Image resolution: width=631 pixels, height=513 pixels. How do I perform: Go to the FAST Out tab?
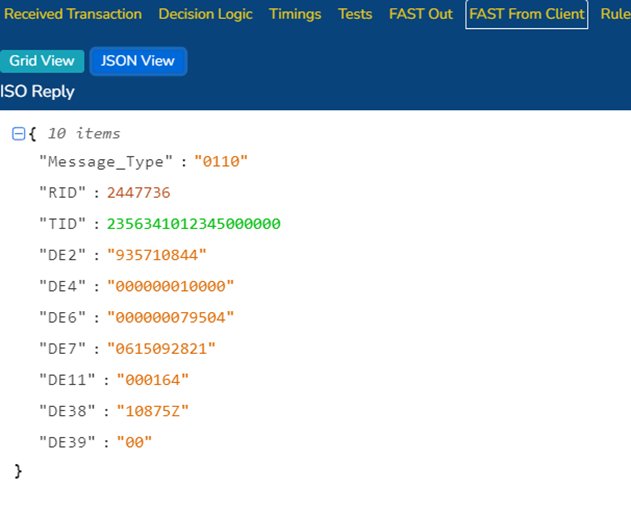point(421,14)
